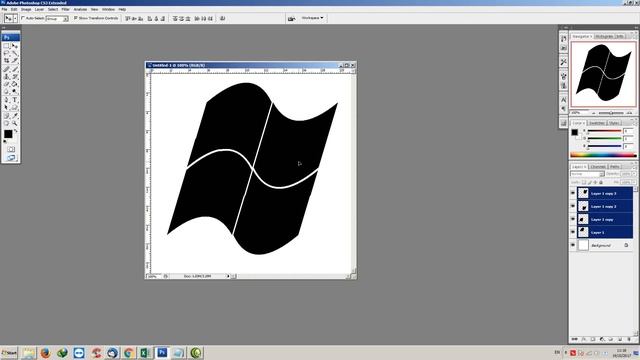Open the Paragraph panel dock icon
The image size is (640, 360).
point(564,108)
